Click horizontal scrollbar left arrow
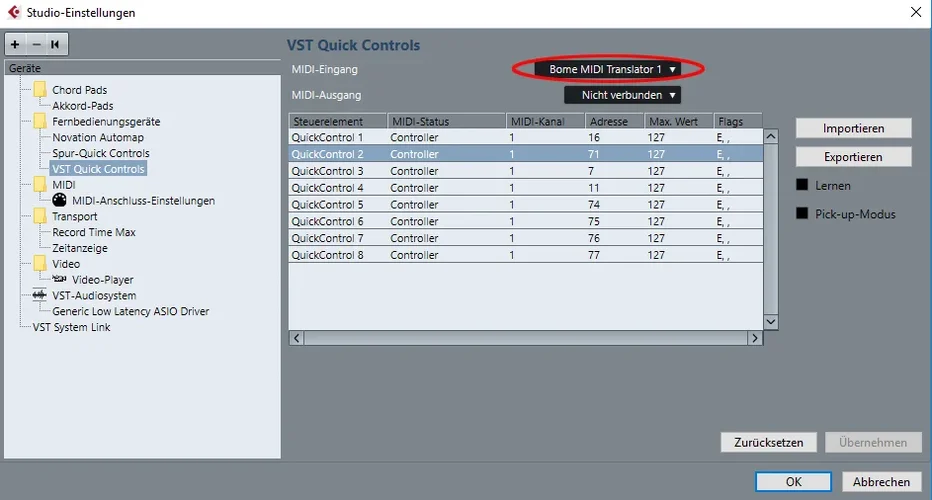 point(296,338)
